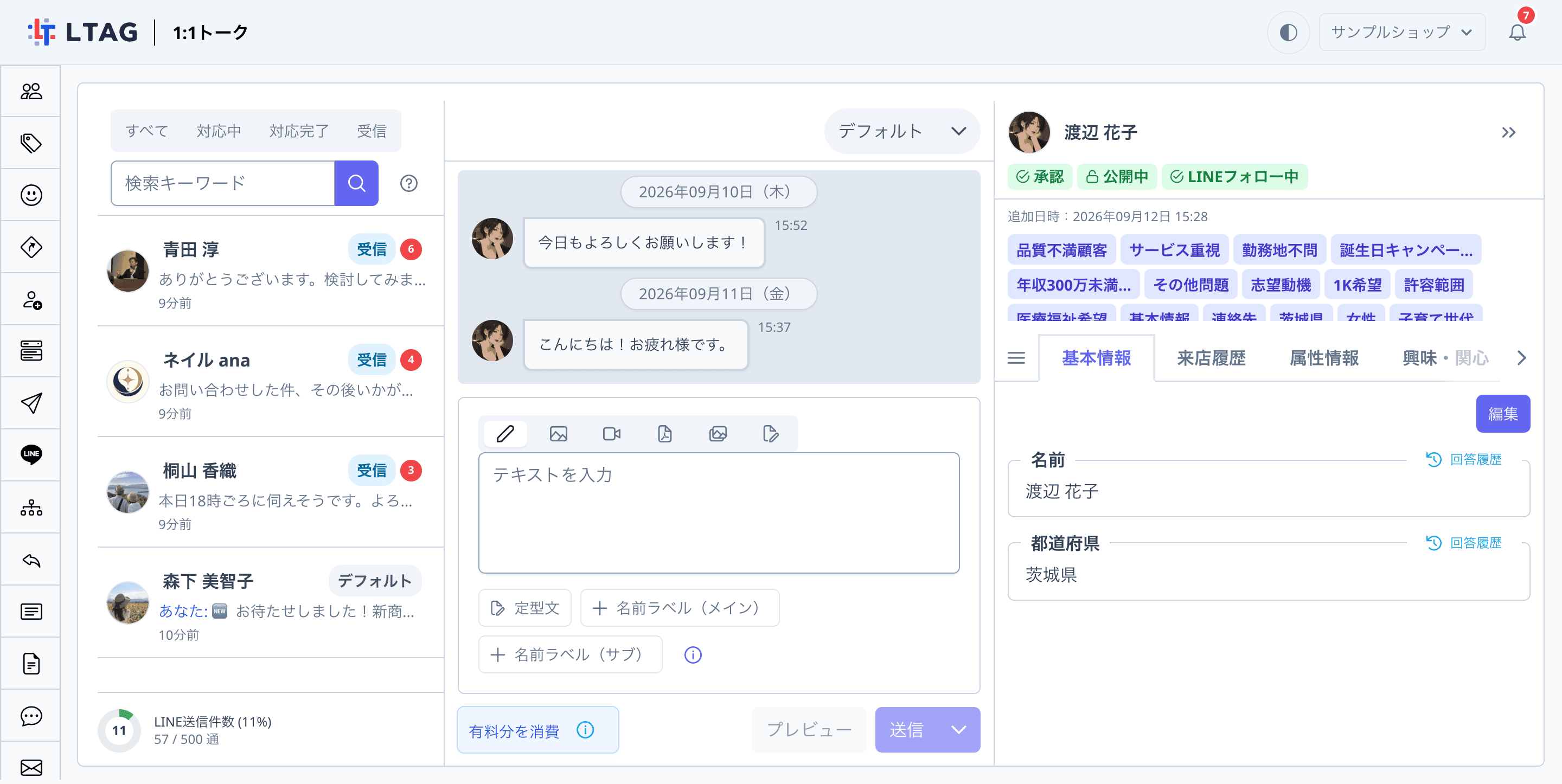Switch to the 属性情報 tab

pyautogui.click(x=1324, y=358)
